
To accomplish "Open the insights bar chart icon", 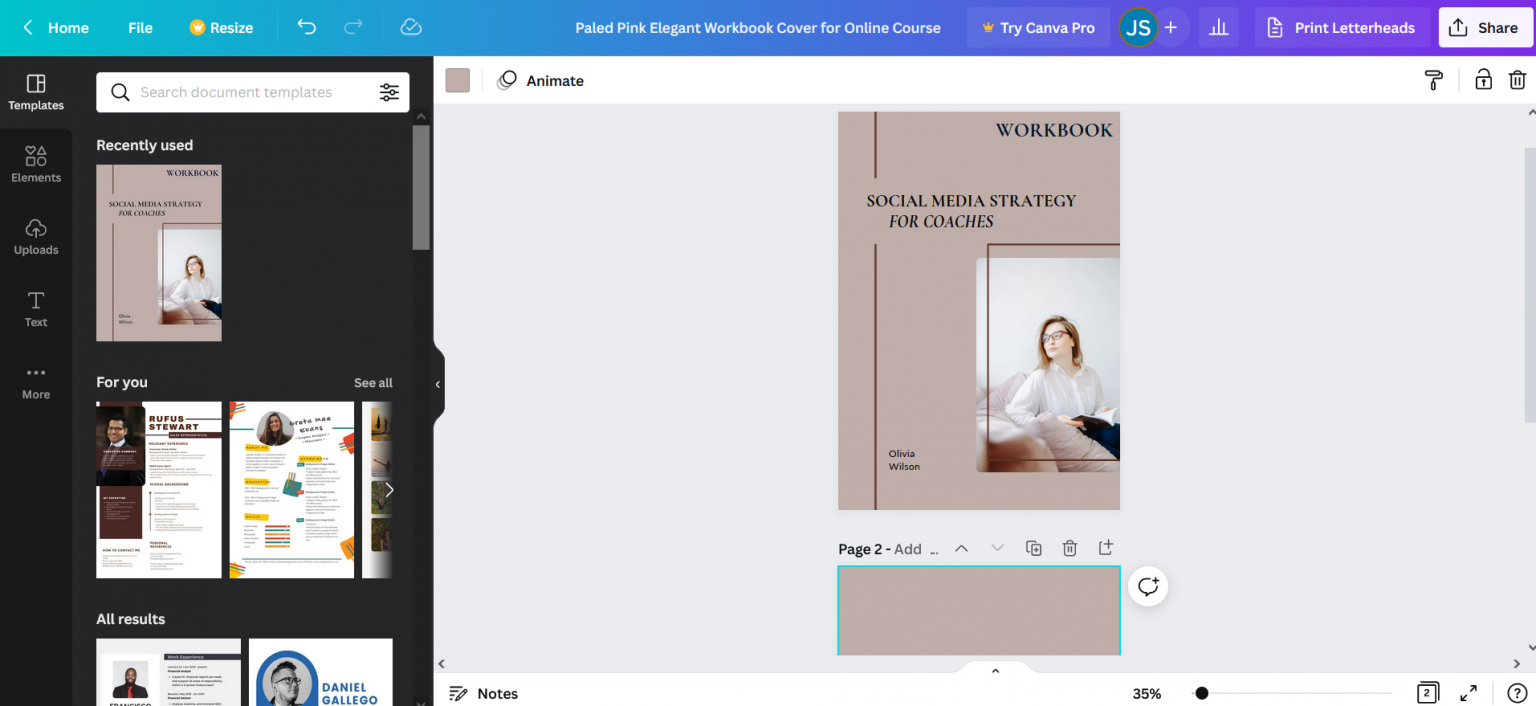I will coord(1218,28).
